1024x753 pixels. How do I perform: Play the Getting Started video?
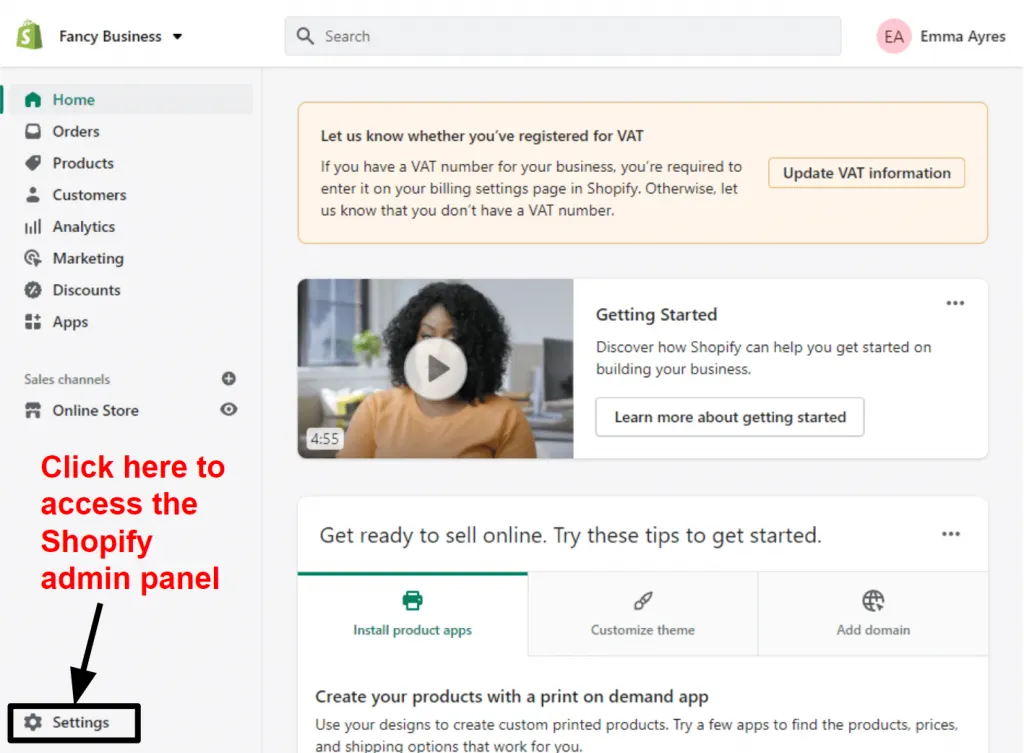click(436, 369)
